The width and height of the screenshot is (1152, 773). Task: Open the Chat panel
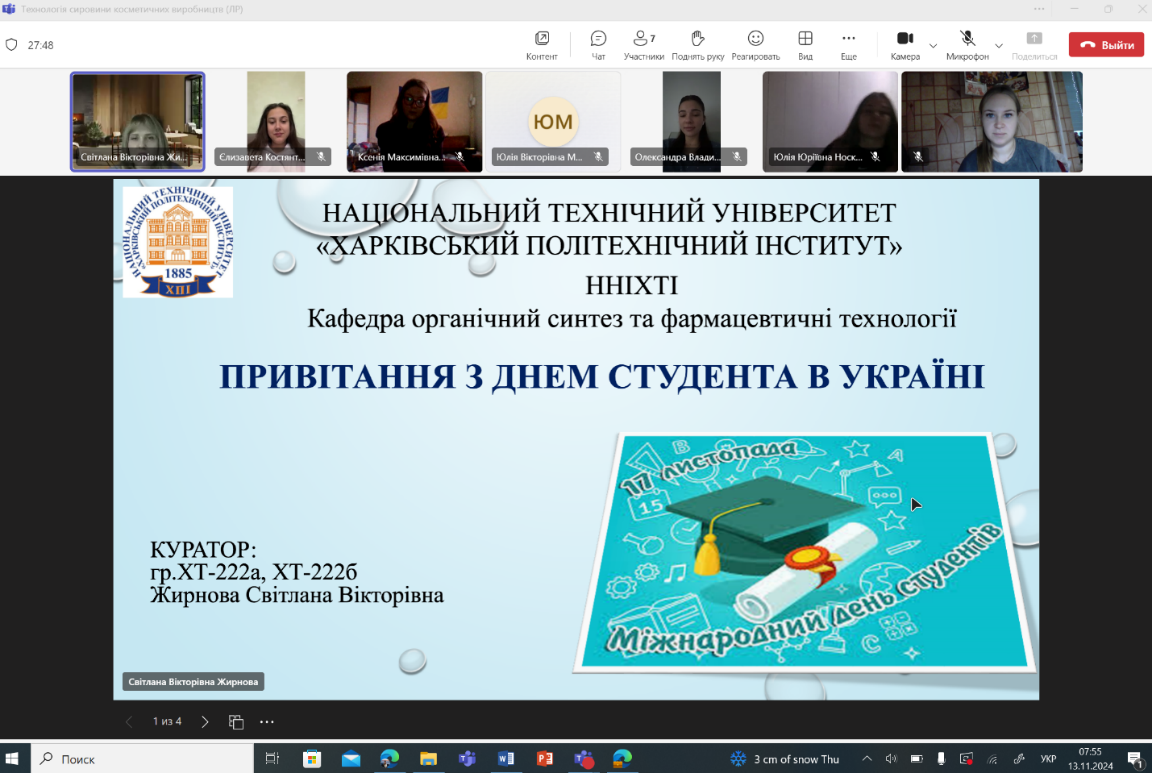pos(598,44)
